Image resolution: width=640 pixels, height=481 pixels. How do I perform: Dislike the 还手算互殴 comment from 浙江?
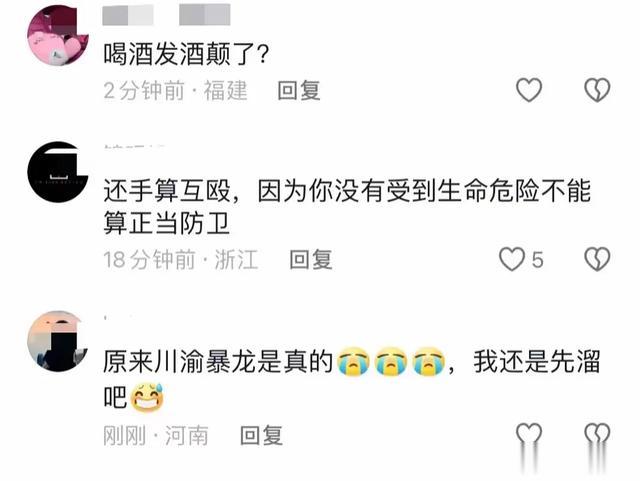(597, 259)
